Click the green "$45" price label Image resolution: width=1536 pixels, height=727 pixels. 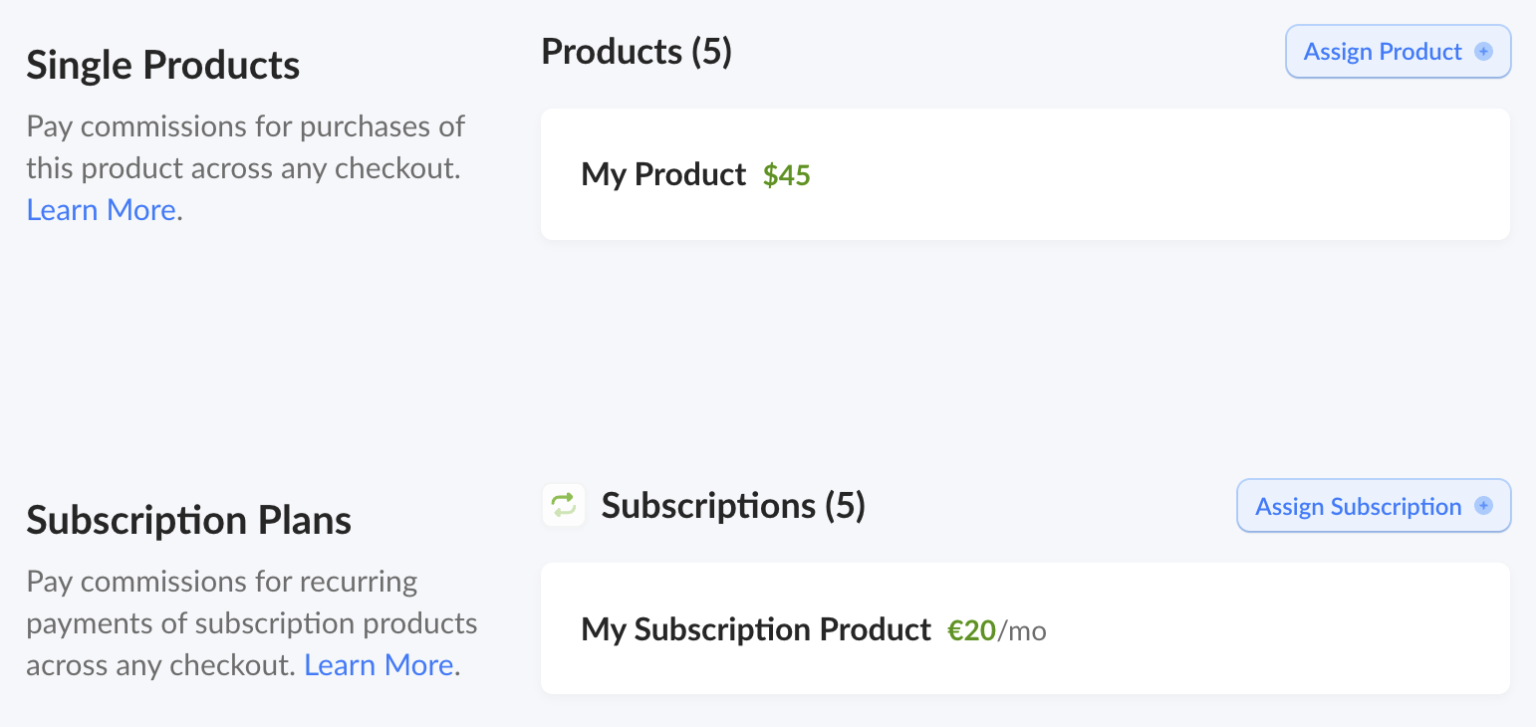click(x=786, y=175)
